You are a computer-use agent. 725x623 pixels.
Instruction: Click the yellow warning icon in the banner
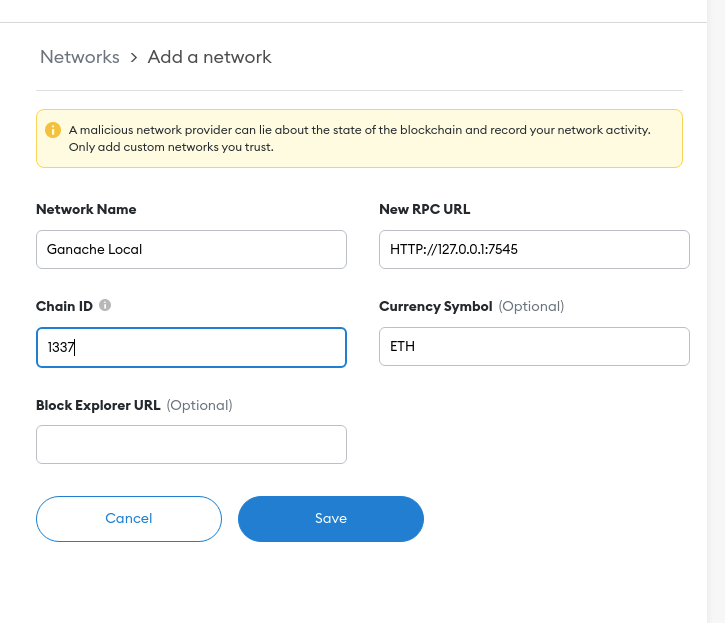[53, 130]
